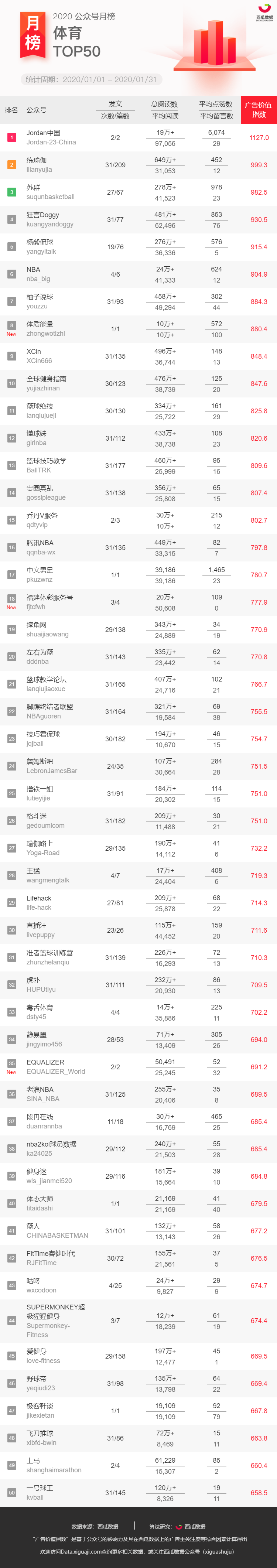Open the 腾讯NBA account row

click(138, 548)
